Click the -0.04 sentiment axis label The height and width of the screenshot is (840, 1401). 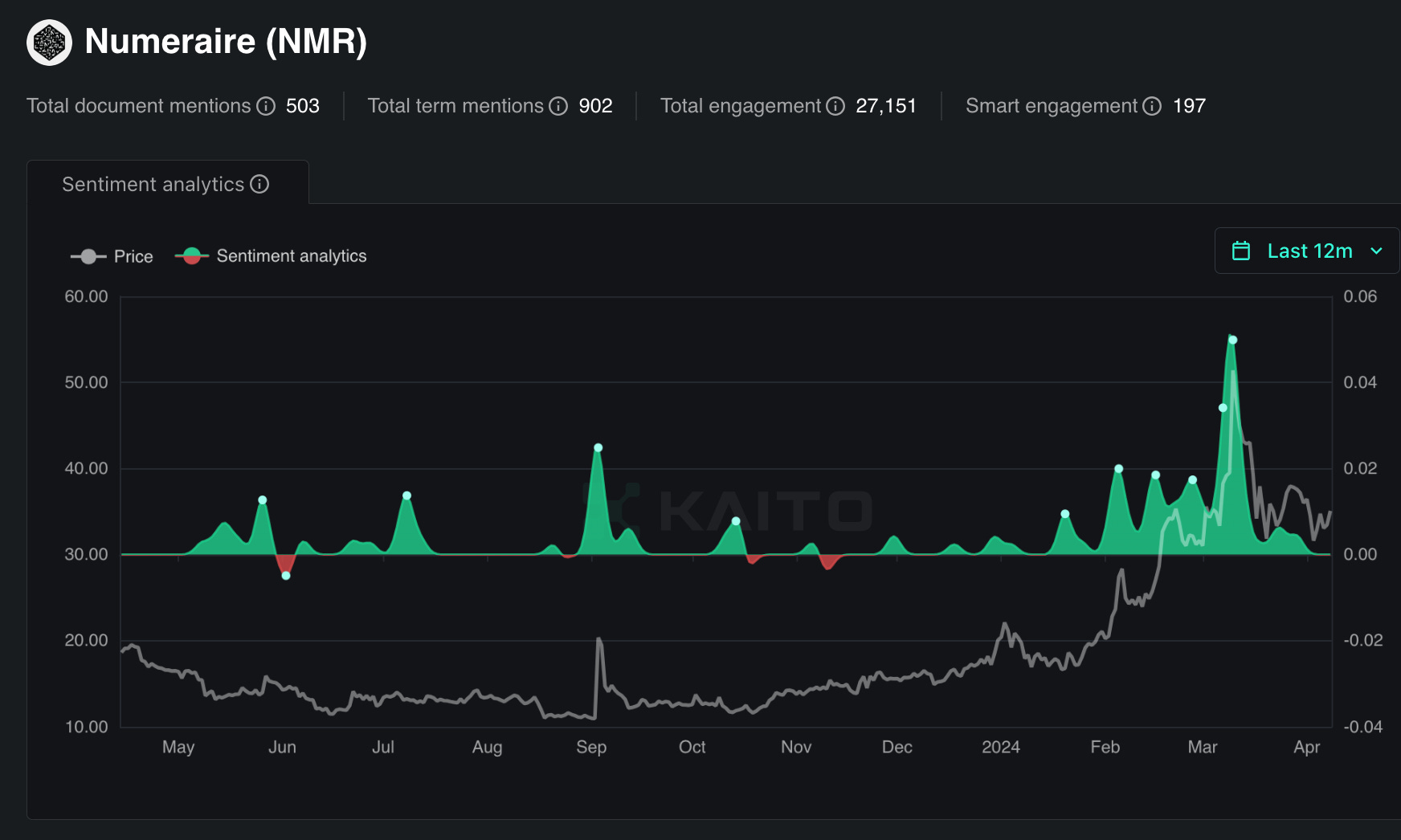pyautogui.click(x=1363, y=727)
